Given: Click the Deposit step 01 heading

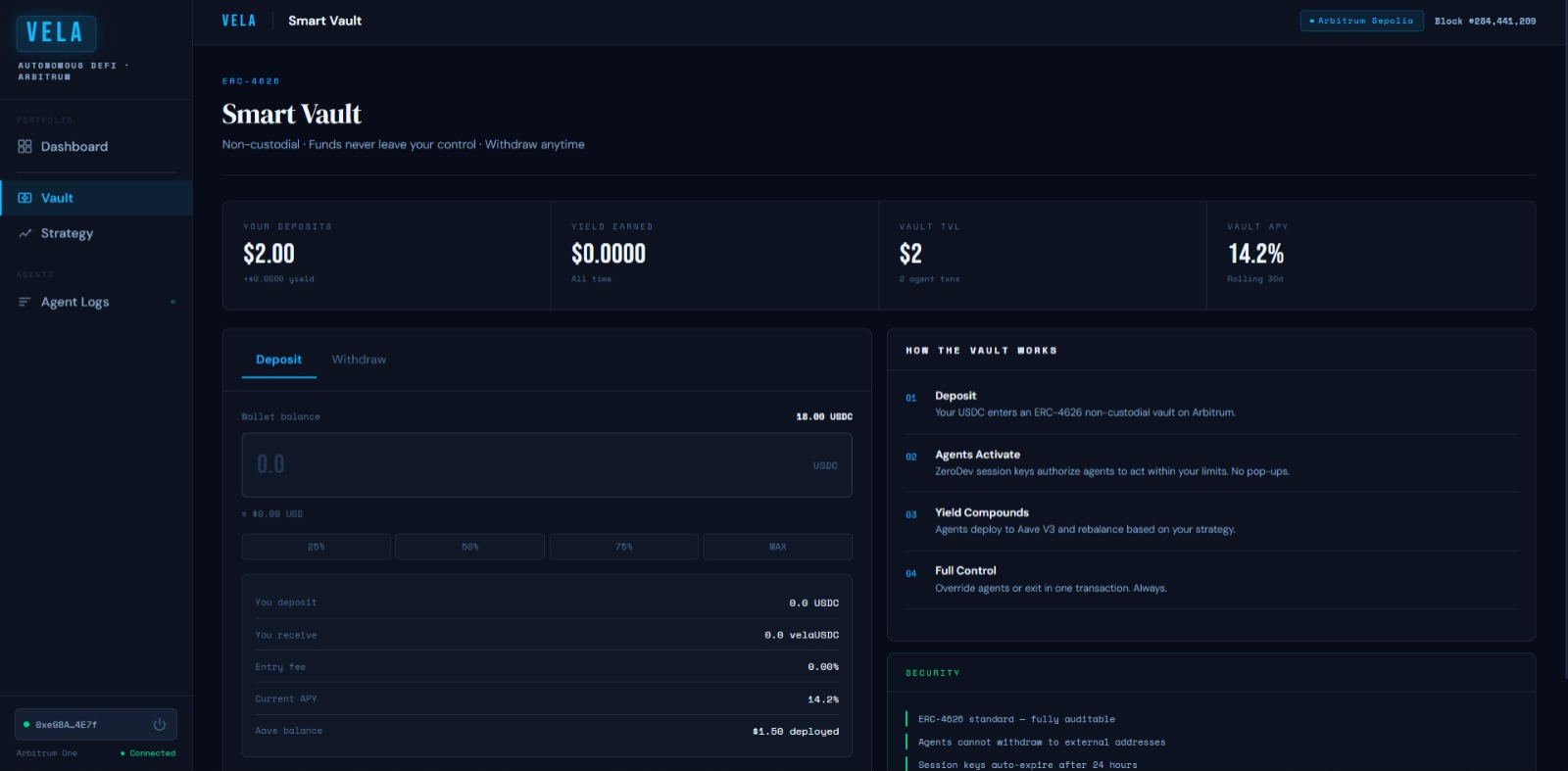Looking at the screenshot, I should click(955, 396).
